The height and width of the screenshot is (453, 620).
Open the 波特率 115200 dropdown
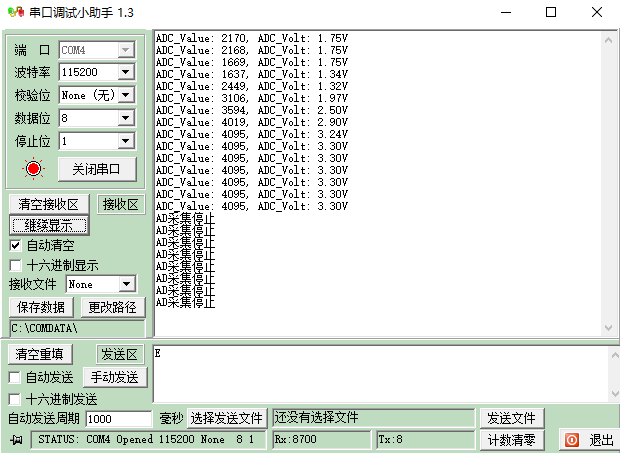click(x=126, y=72)
